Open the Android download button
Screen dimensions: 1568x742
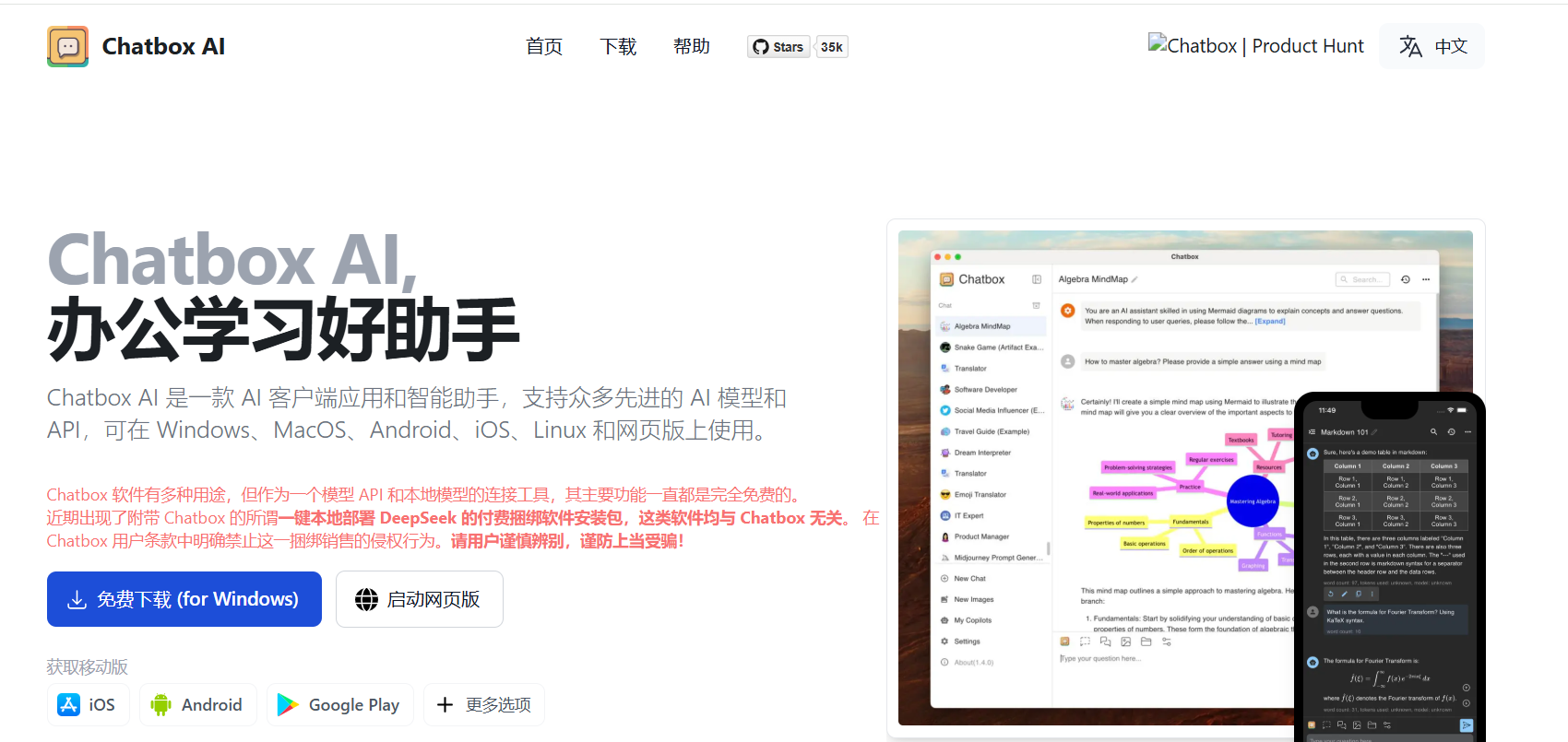tap(197, 704)
